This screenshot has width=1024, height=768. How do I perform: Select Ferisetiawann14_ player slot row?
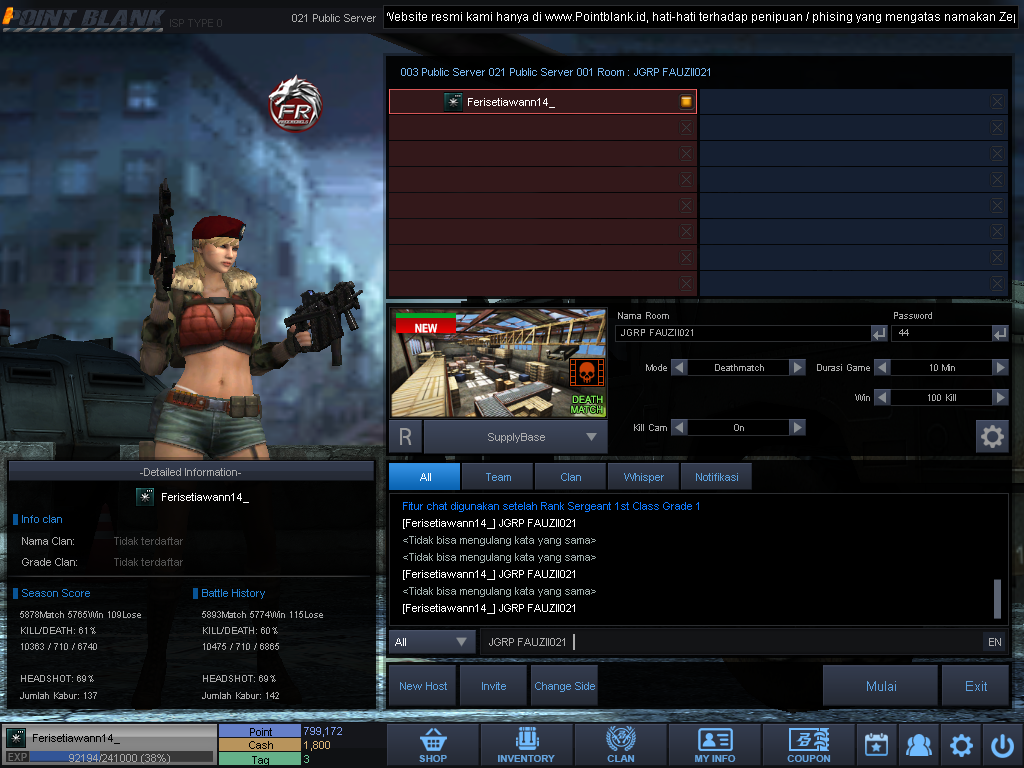(x=543, y=101)
